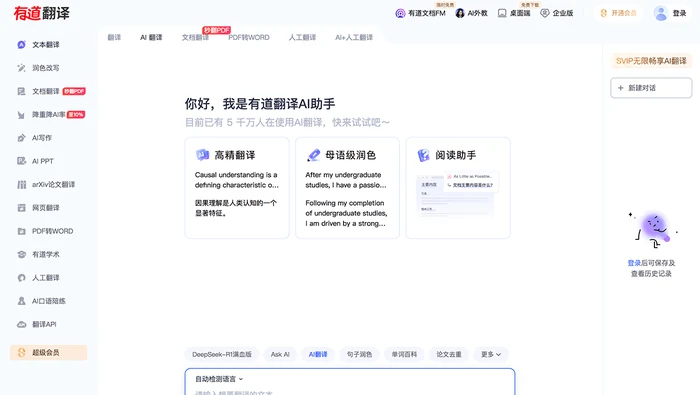Image resolution: width=700 pixels, height=395 pixels.
Task: Choose the 单词百科 chip
Action: 404,354
